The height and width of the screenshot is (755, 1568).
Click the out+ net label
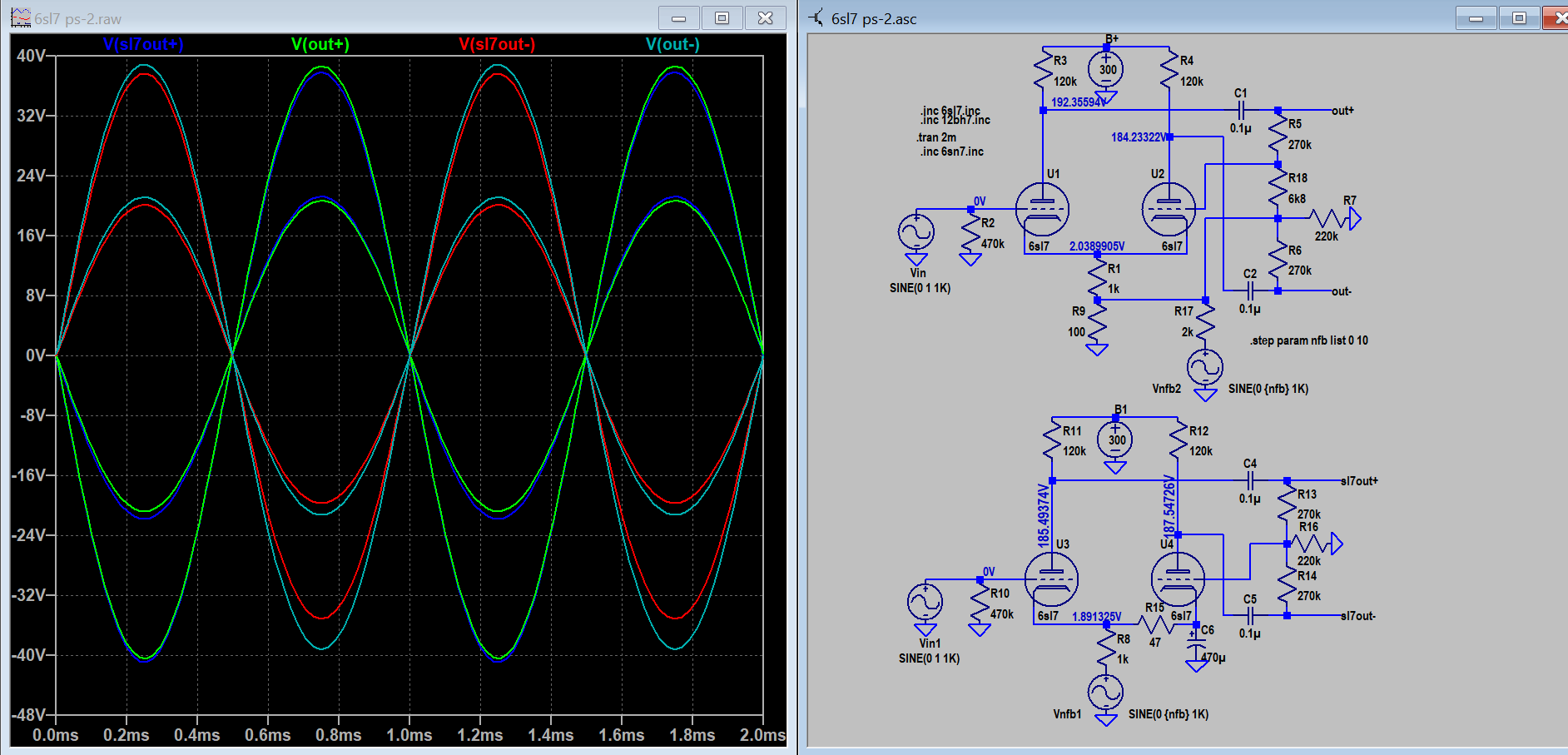[x=1343, y=111]
